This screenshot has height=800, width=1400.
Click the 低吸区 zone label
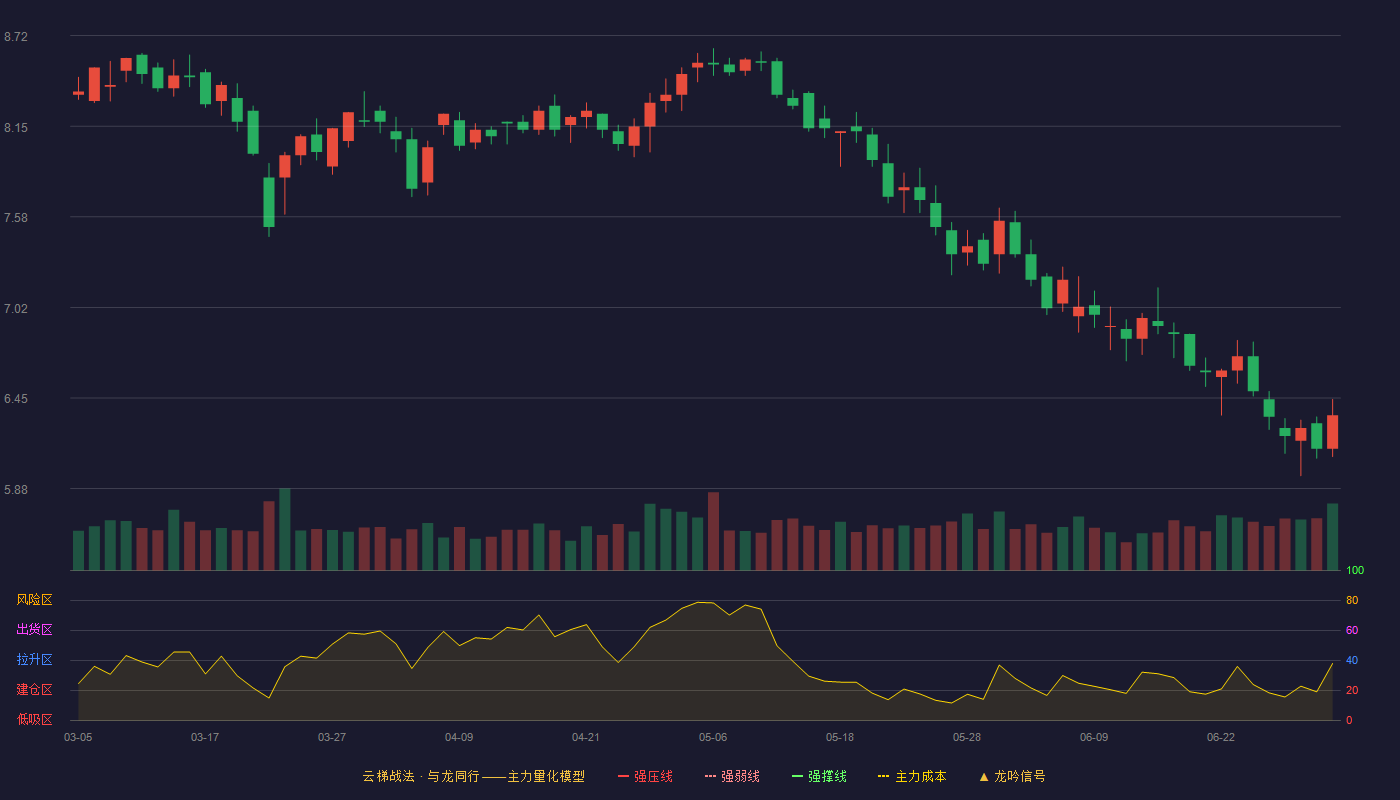[x=34, y=719]
